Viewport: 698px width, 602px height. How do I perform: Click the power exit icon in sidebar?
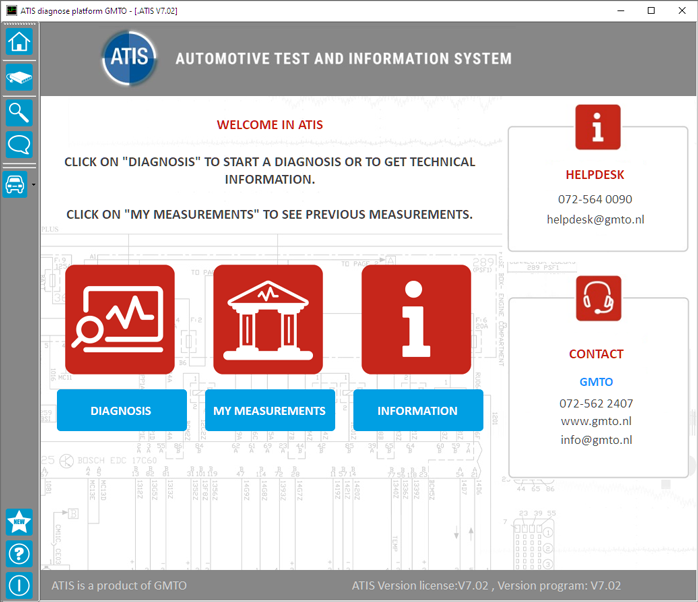[19, 586]
